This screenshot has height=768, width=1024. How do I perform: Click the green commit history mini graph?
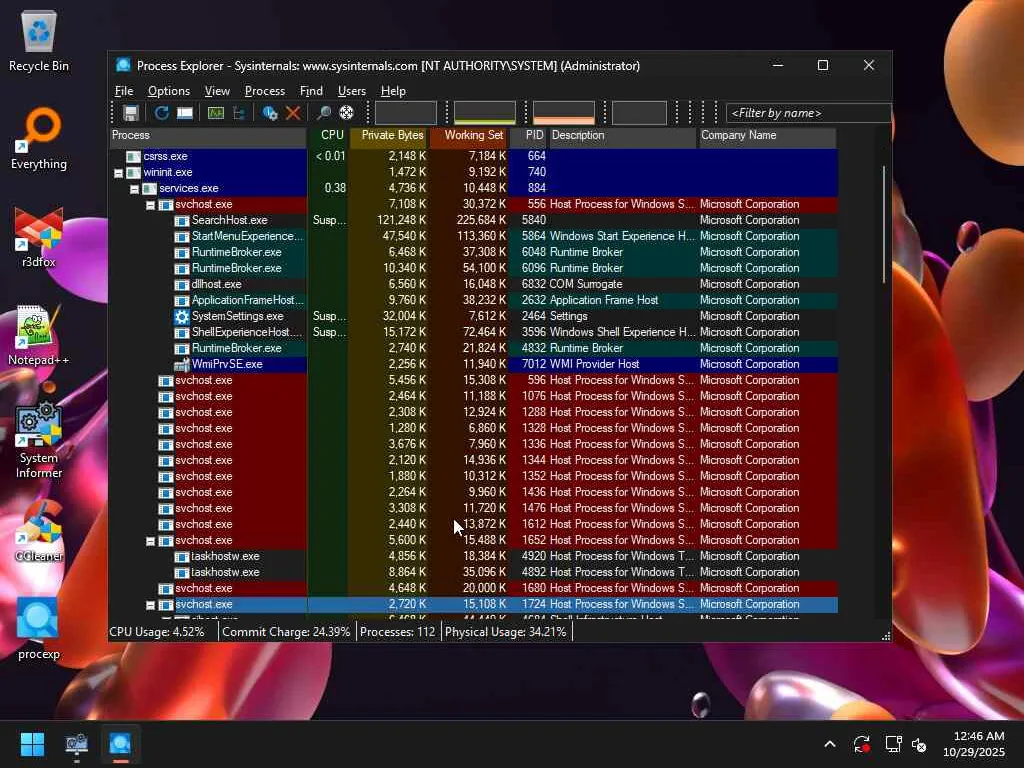485,113
